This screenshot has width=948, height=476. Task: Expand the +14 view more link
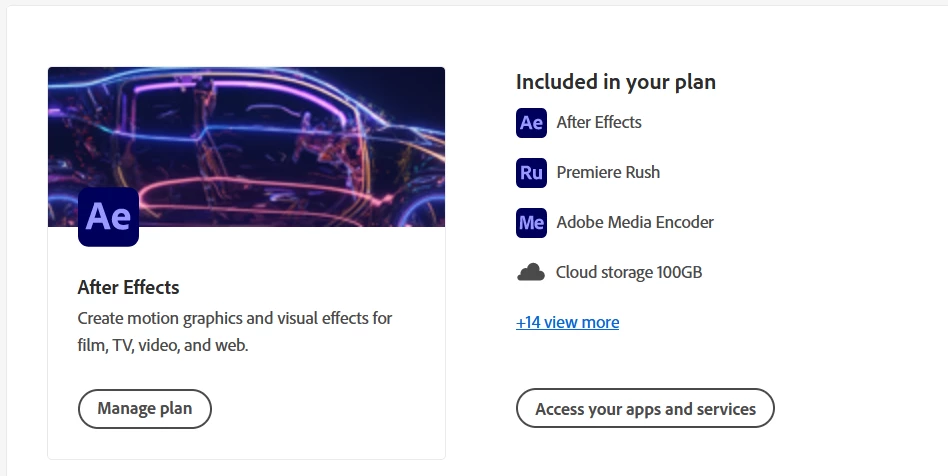pyautogui.click(x=567, y=322)
